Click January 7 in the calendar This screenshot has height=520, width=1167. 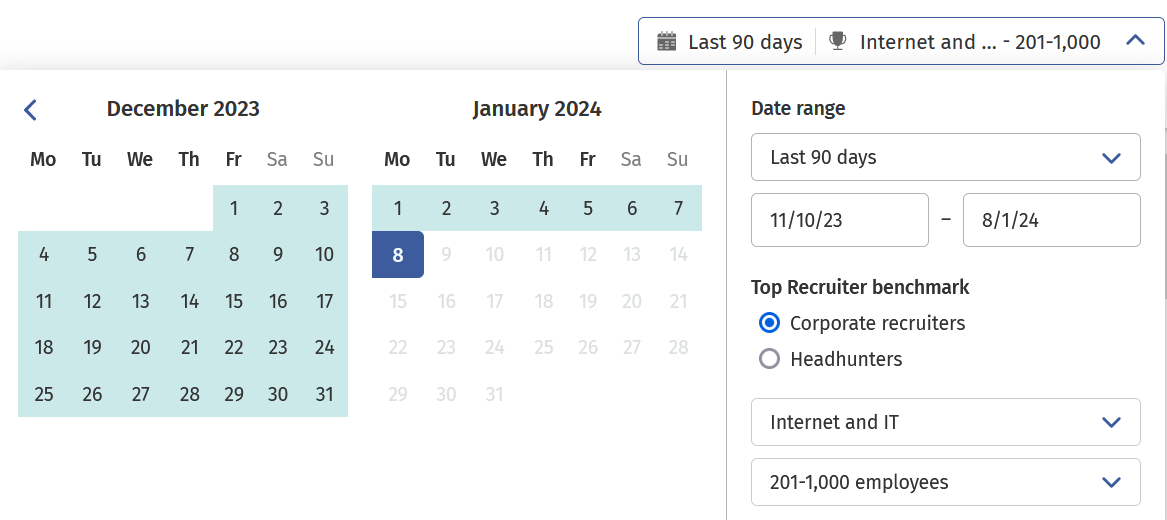[x=678, y=209]
